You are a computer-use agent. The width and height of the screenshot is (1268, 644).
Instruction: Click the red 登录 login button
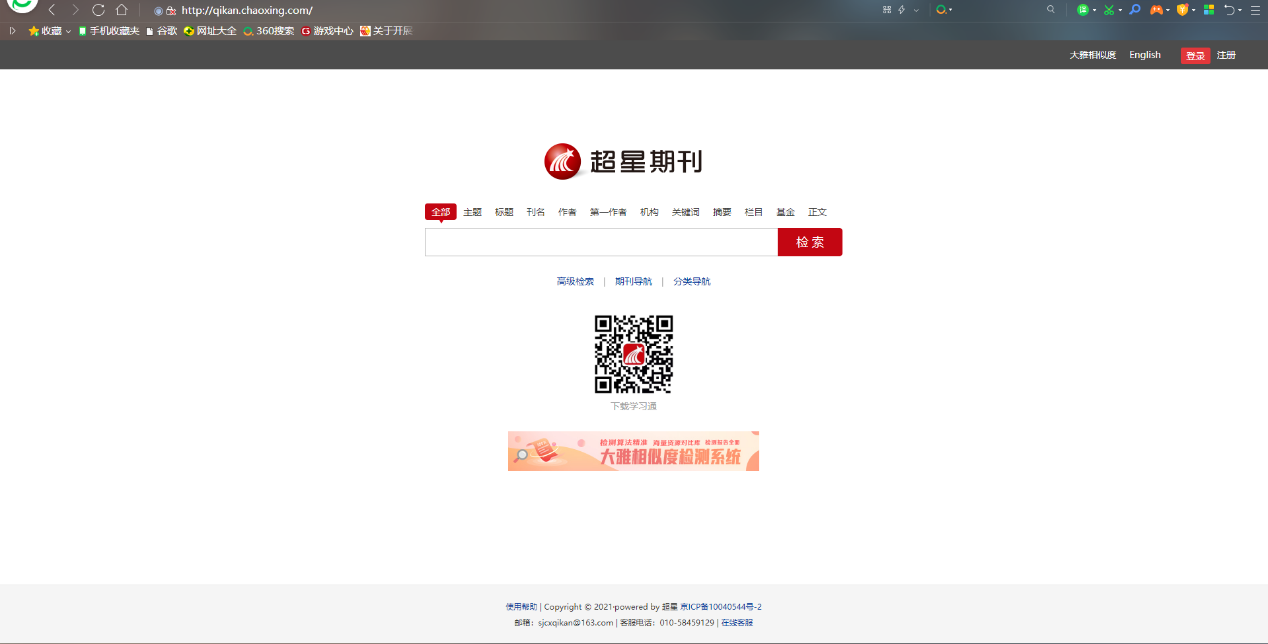click(x=1195, y=56)
